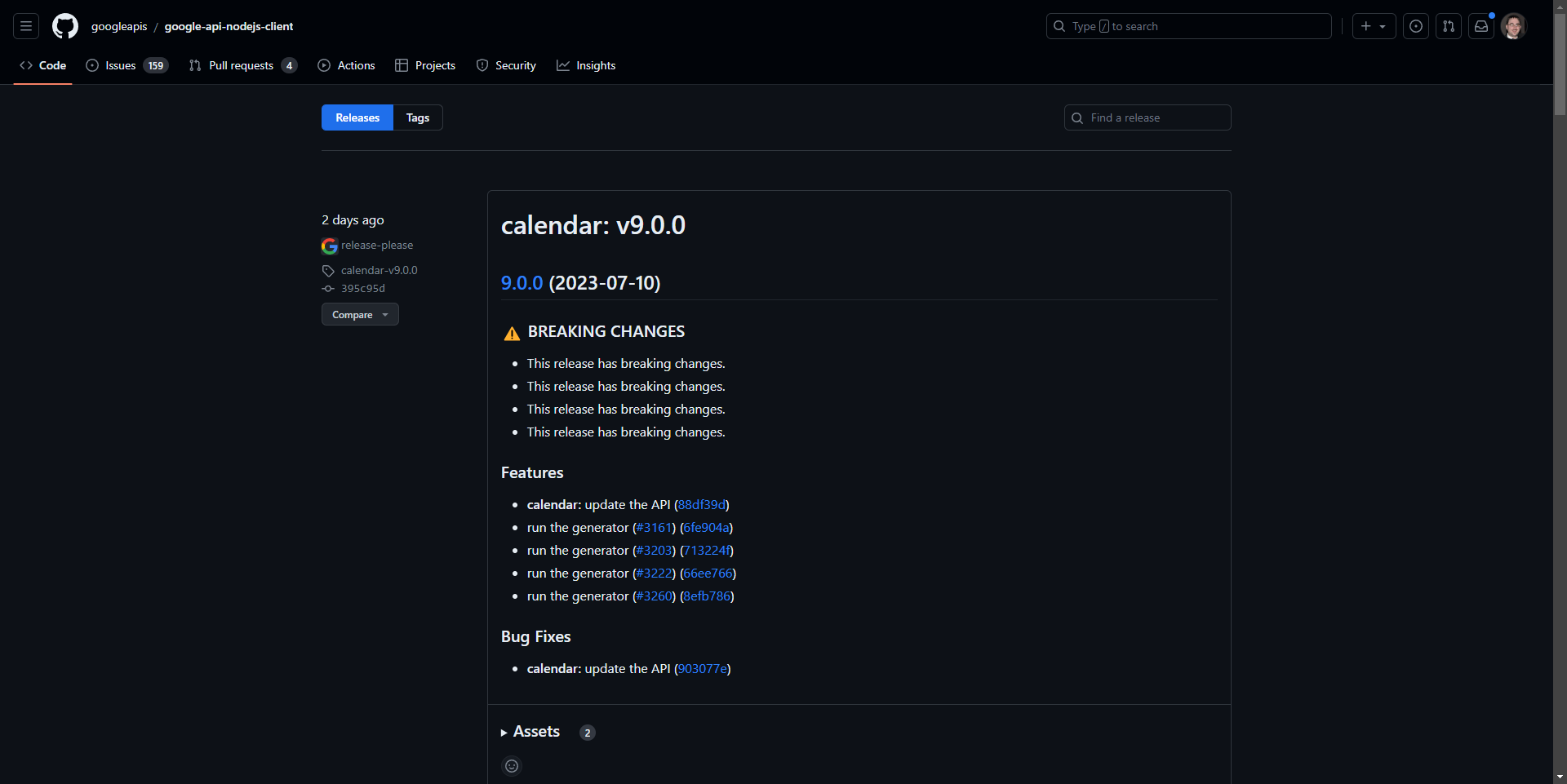Open the Actions tab

point(346,65)
